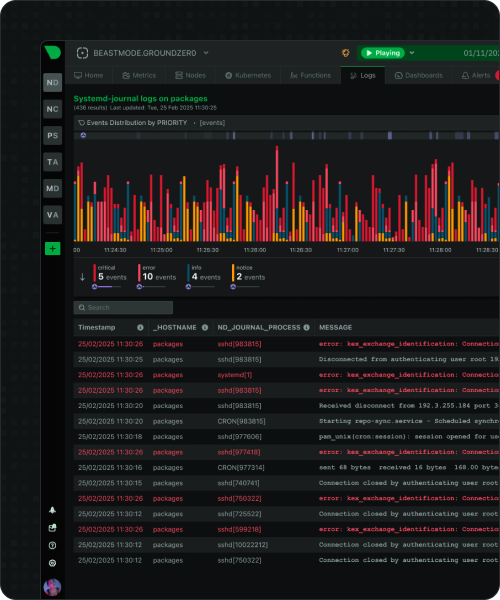Open the date time picker in header

point(481,53)
